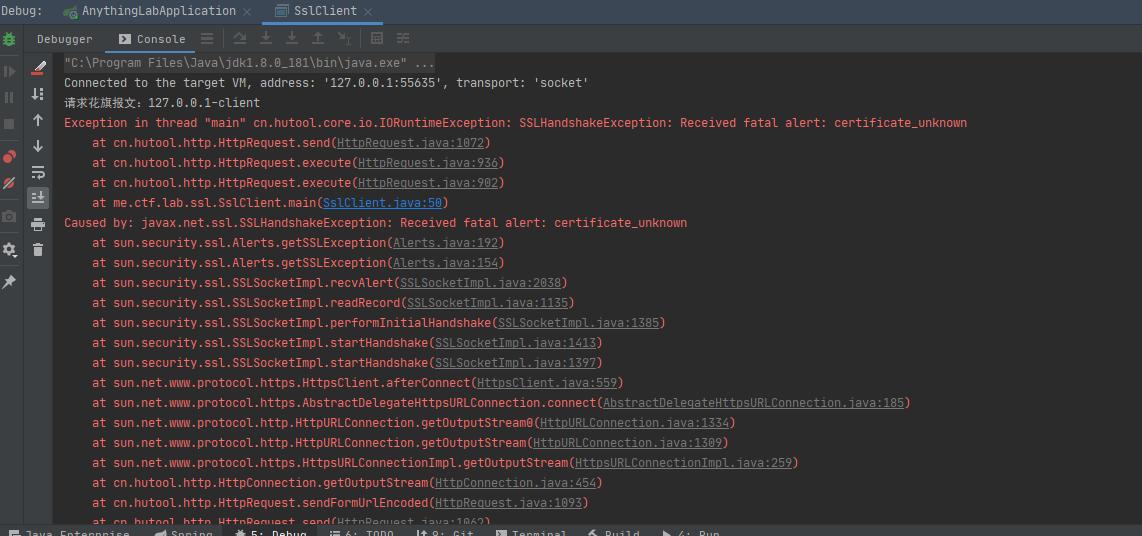Image resolution: width=1142 pixels, height=536 pixels.
Task: Click the Pause Program icon
Action: pyautogui.click(x=9, y=97)
